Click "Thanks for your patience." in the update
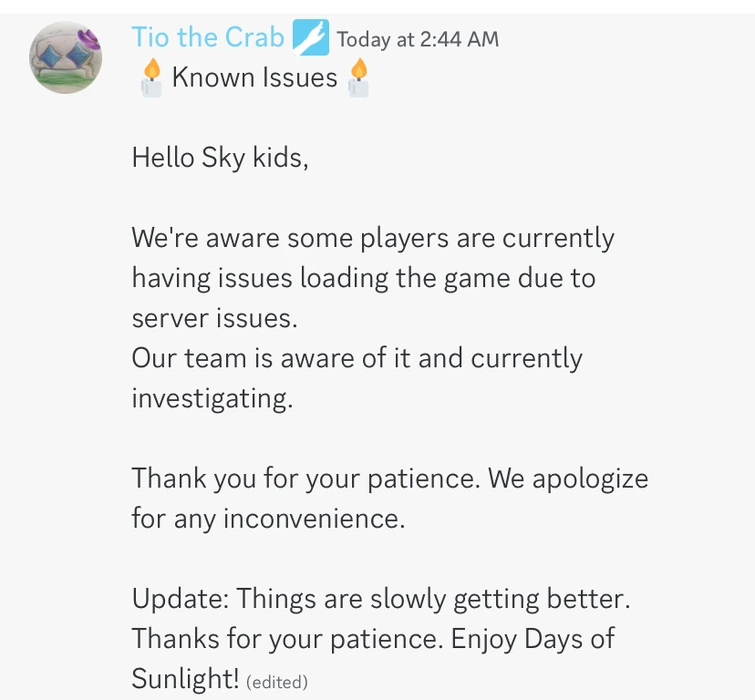The image size is (755, 700). [x=287, y=639]
